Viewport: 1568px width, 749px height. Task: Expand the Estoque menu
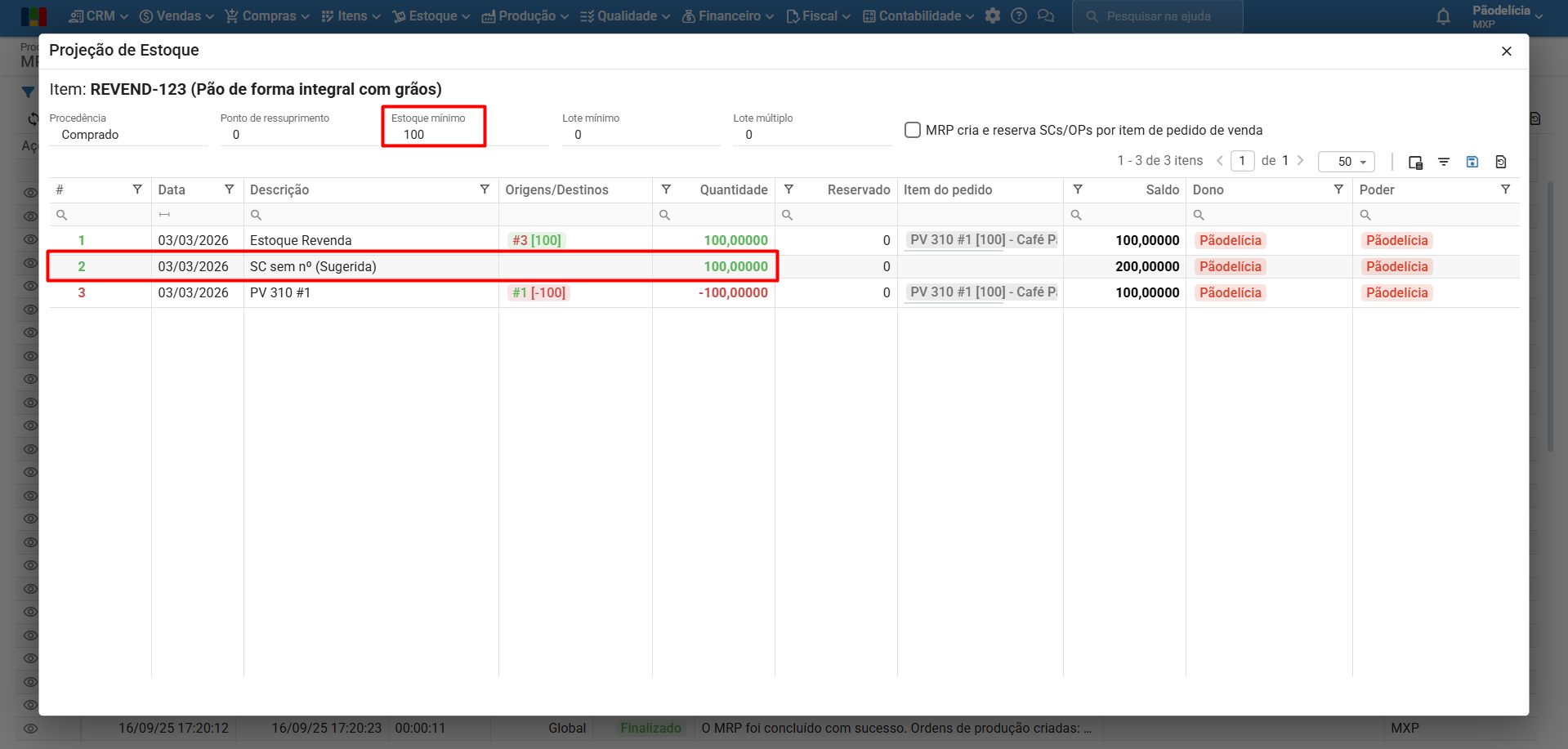tap(431, 16)
